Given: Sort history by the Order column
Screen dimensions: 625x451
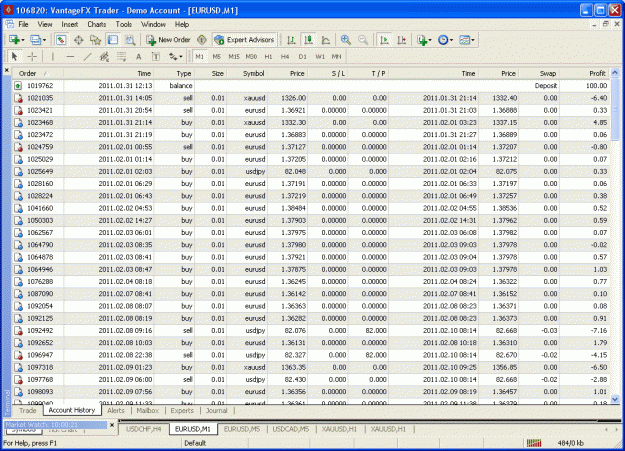Looking at the screenshot, I should 38,73.
